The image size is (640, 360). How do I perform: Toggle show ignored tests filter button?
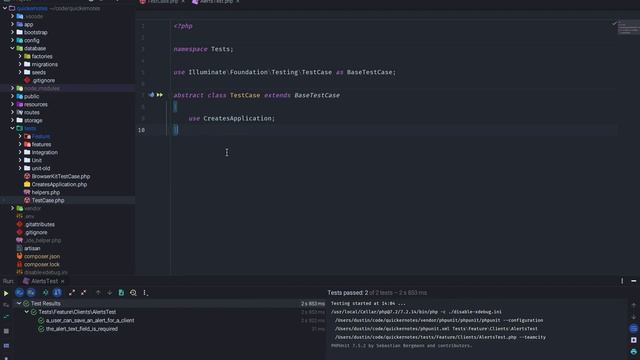click(31, 293)
